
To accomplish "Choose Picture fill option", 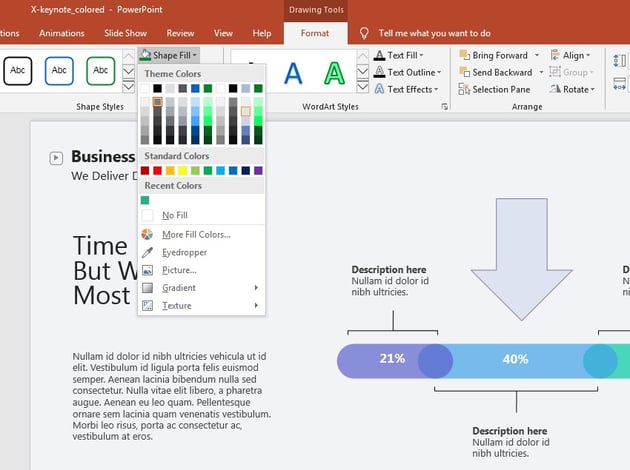I will coord(179,270).
